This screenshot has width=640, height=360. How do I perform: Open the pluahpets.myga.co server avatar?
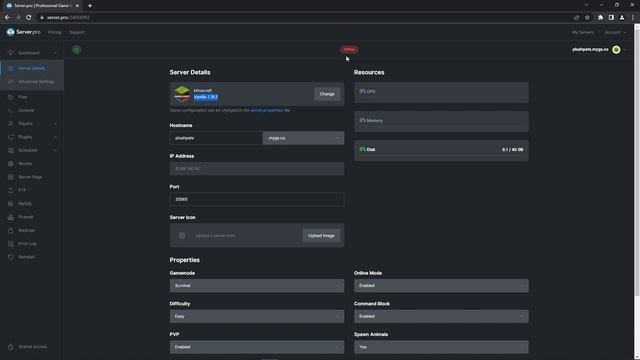point(616,50)
